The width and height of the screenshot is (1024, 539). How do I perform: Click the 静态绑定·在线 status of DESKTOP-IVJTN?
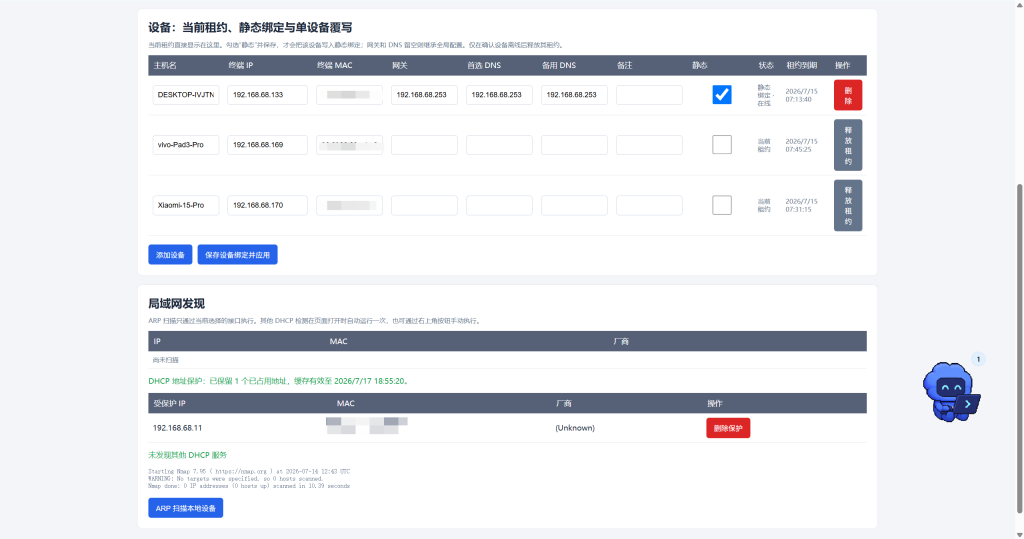[764, 95]
